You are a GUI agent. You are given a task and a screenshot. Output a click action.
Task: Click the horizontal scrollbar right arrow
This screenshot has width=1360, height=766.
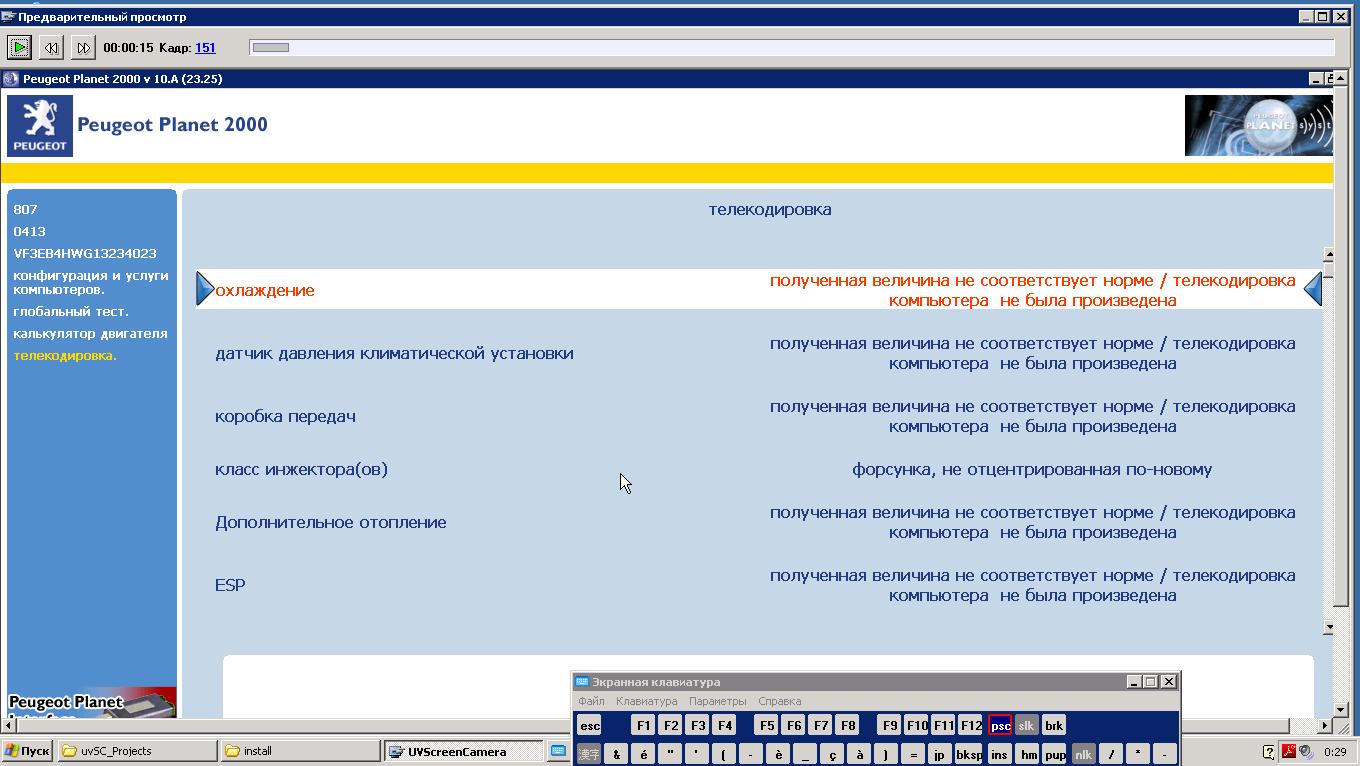tap(1325, 725)
